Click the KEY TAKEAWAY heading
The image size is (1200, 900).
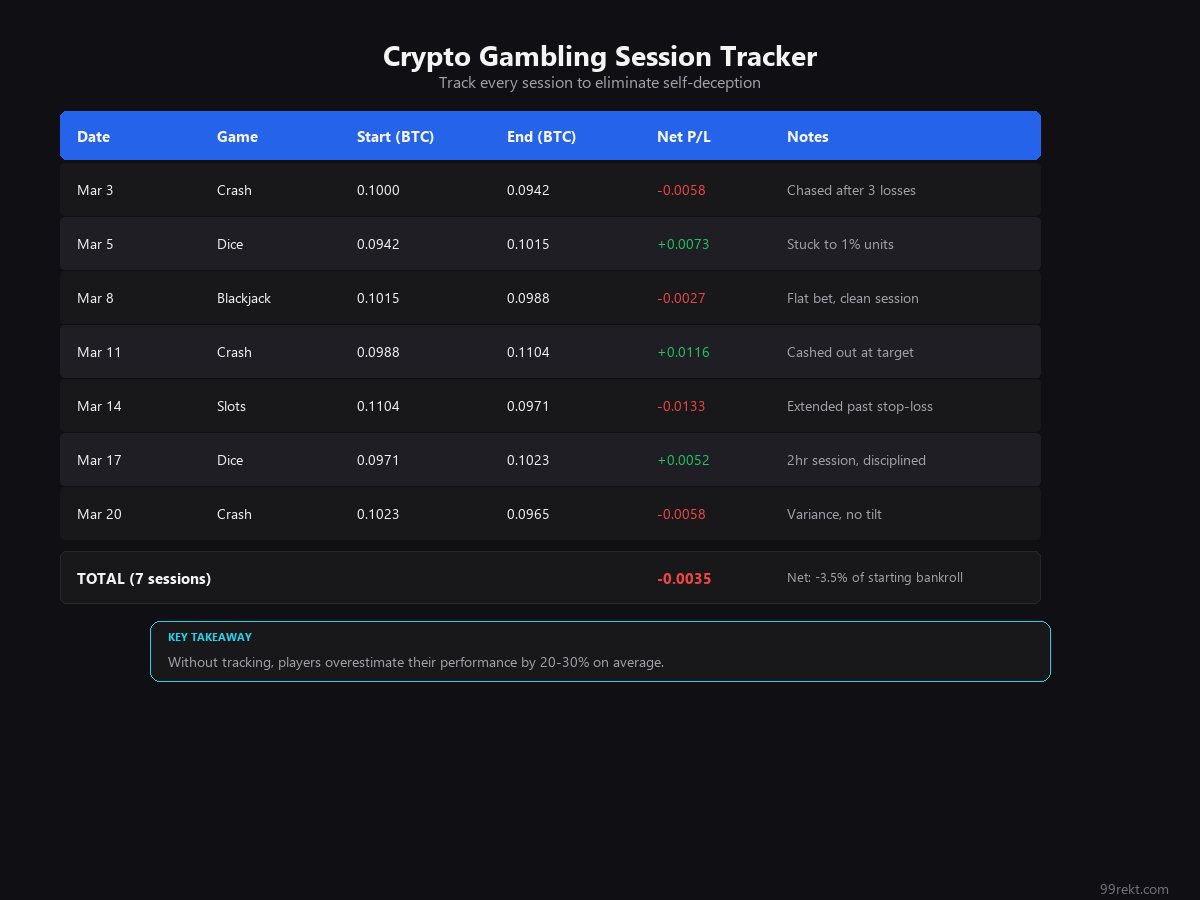(x=210, y=637)
